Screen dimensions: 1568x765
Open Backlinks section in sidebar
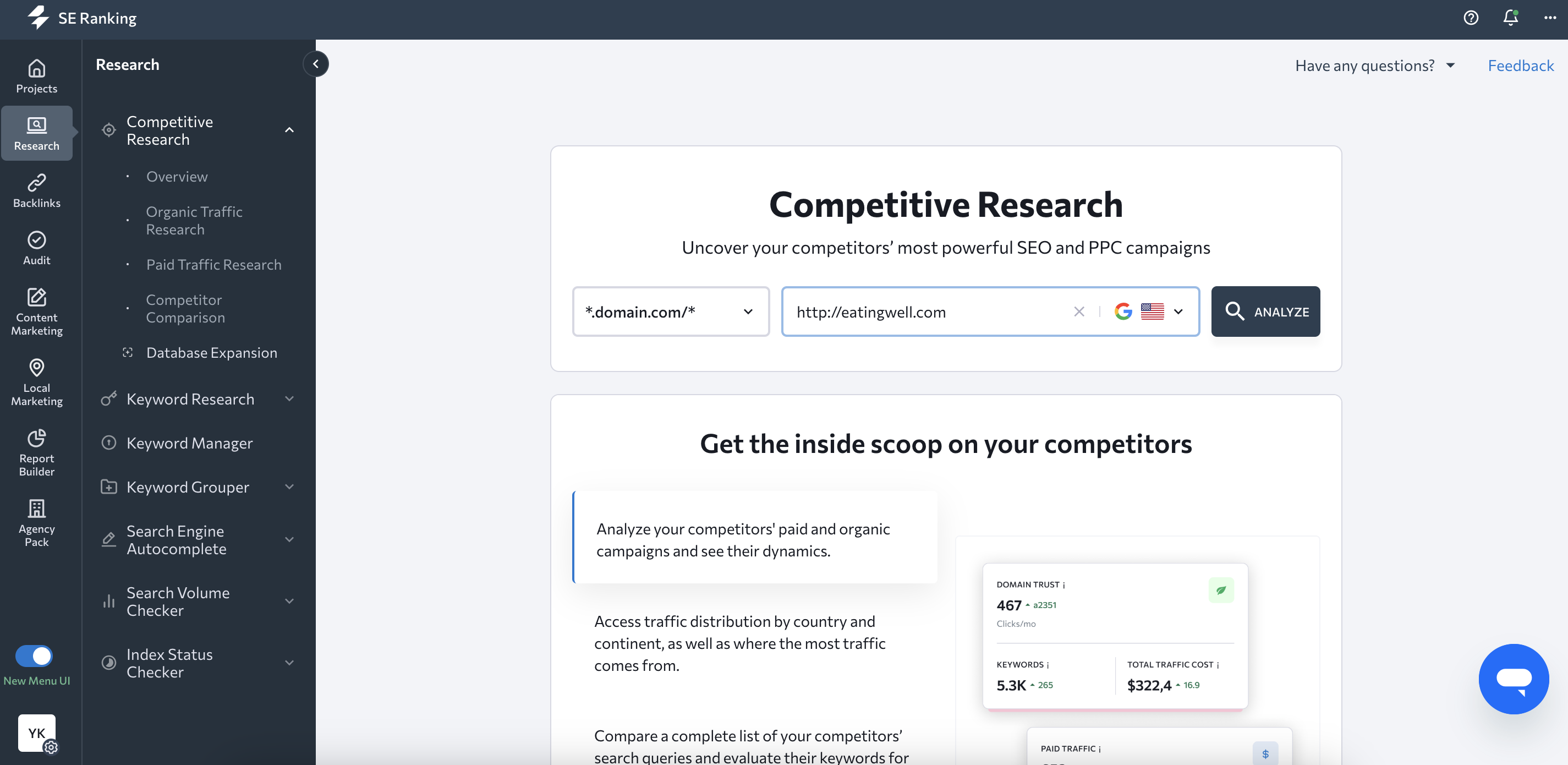click(36, 190)
